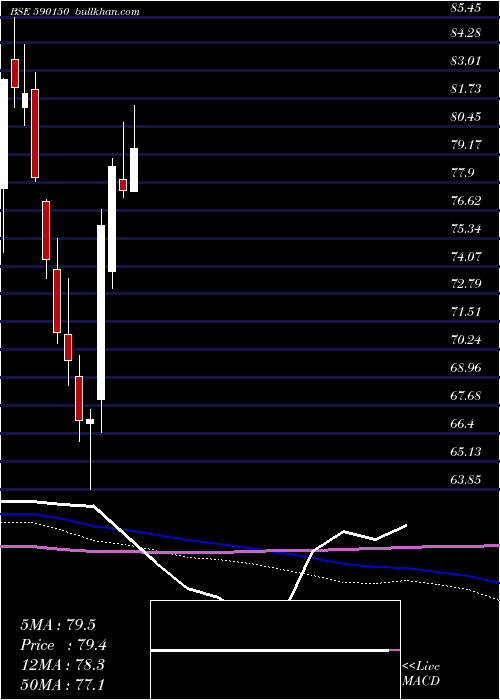Click the BSE 590150 bullkhan.com title

(75, 12)
